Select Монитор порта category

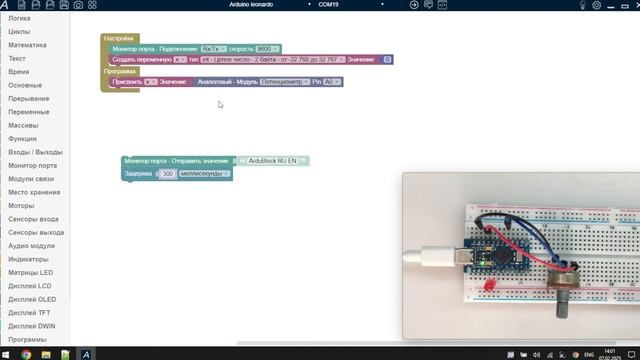32,166
